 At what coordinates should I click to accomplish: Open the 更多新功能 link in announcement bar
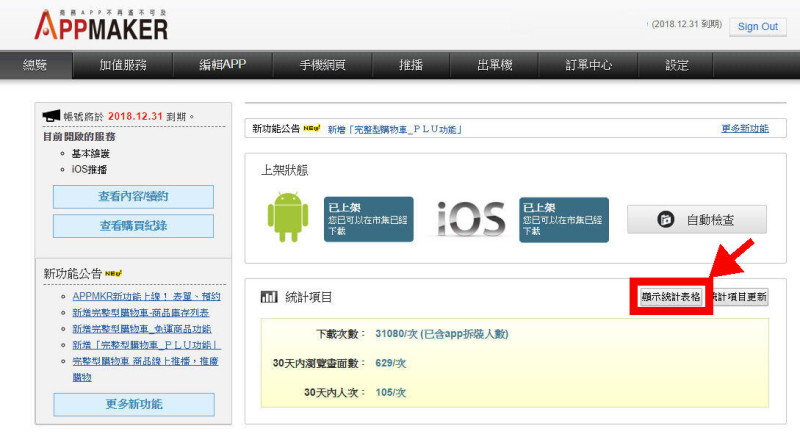[745, 129]
